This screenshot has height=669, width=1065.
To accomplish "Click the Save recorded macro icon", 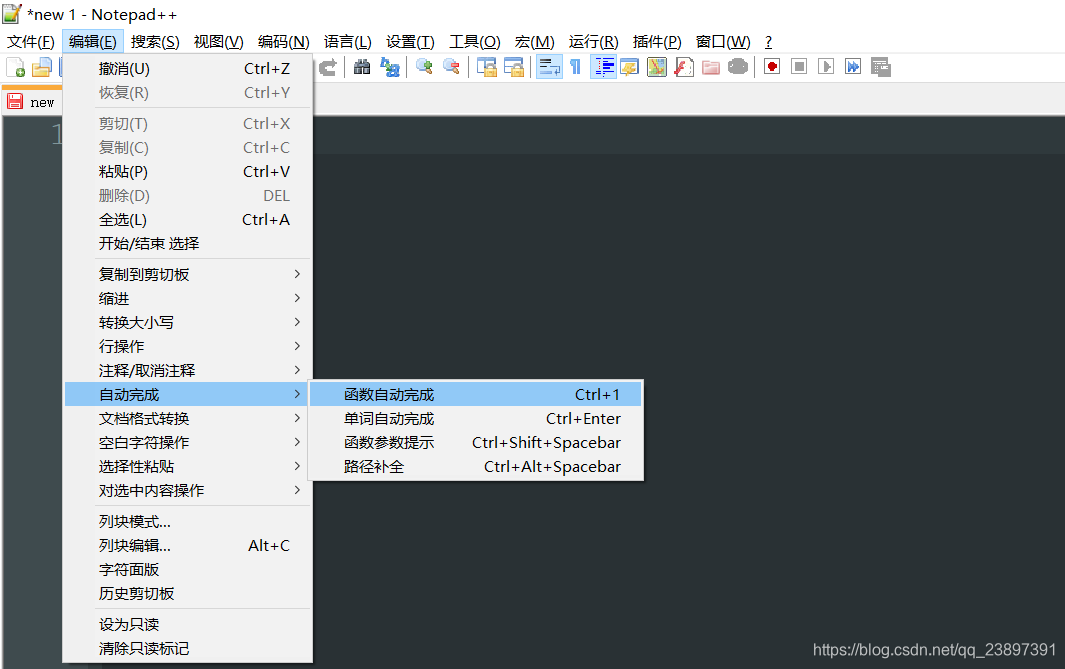I will tap(880, 67).
